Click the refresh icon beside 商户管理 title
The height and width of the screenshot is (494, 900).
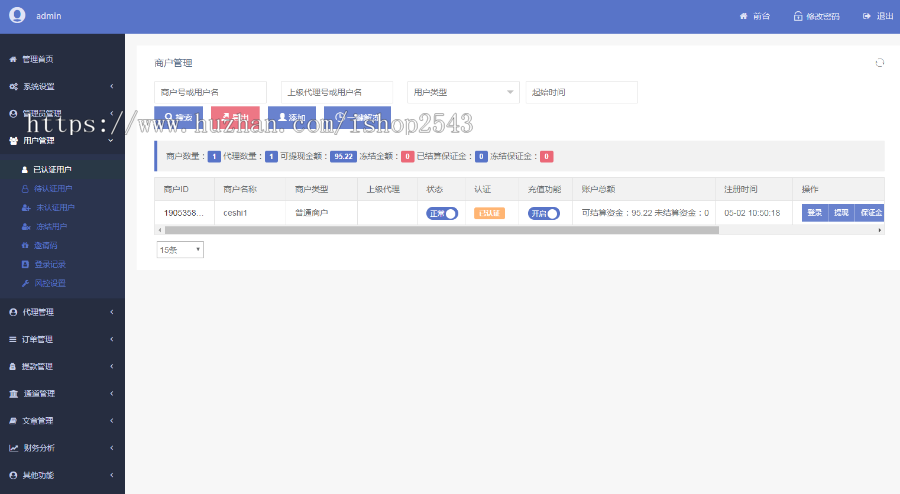[x=879, y=63]
